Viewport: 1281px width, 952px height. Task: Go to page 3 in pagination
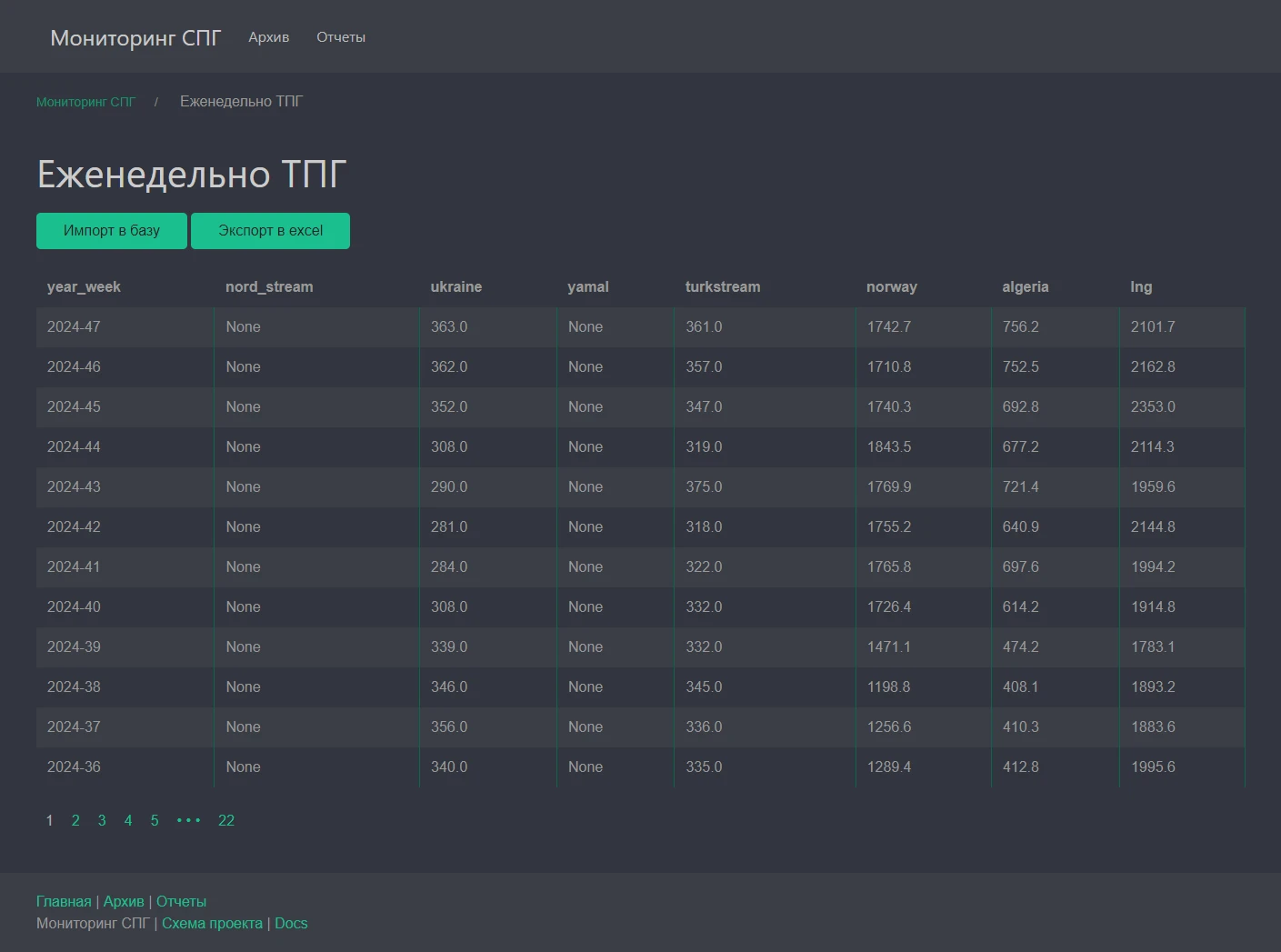click(x=102, y=820)
